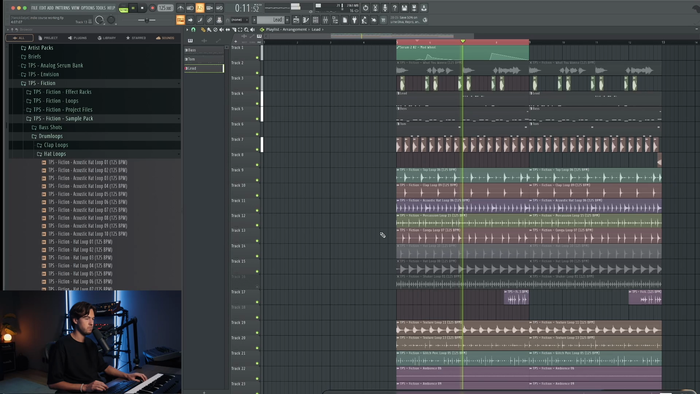Click the Record button
The image size is (700, 394).
click(153, 8)
